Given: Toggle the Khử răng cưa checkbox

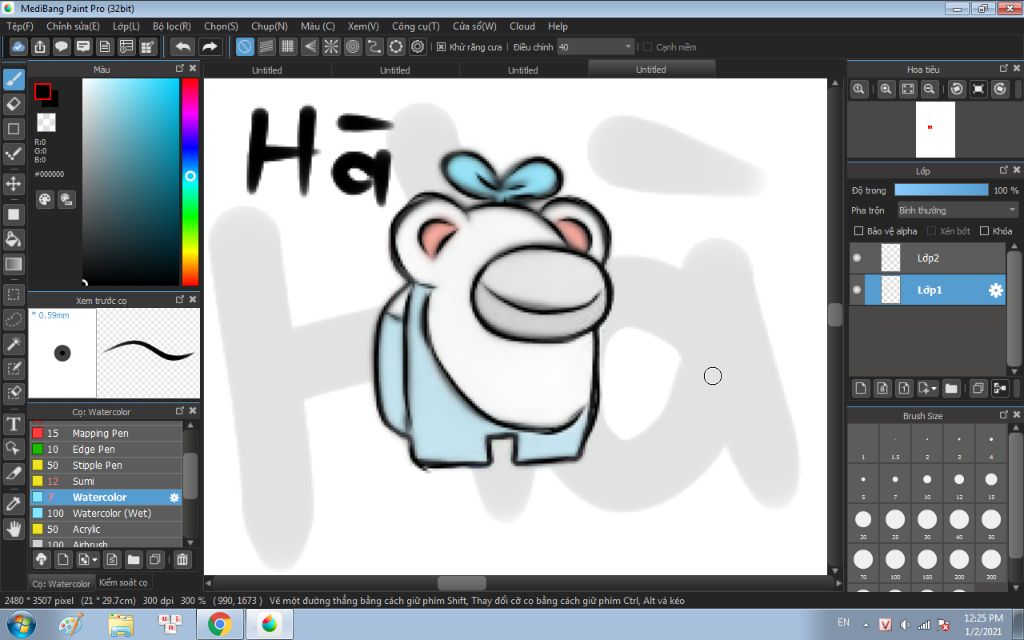Looking at the screenshot, I should coord(441,47).
